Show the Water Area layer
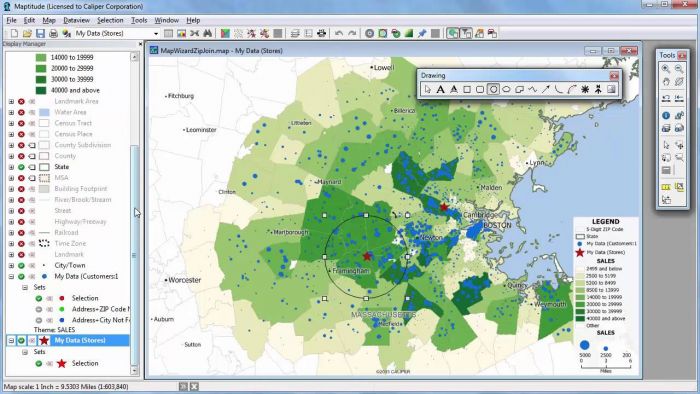 21,112
